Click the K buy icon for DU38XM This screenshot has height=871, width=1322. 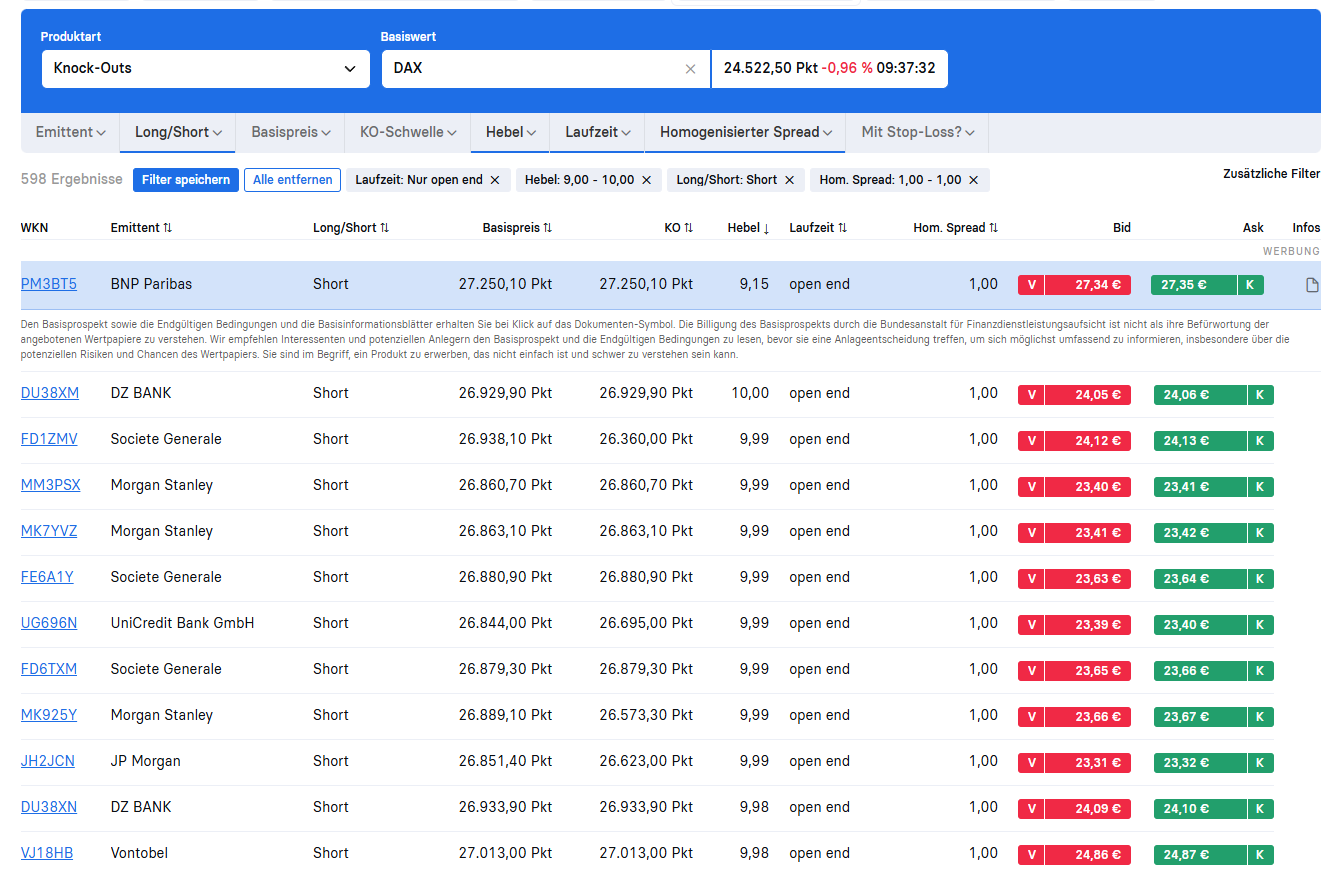click(1260, 394)
